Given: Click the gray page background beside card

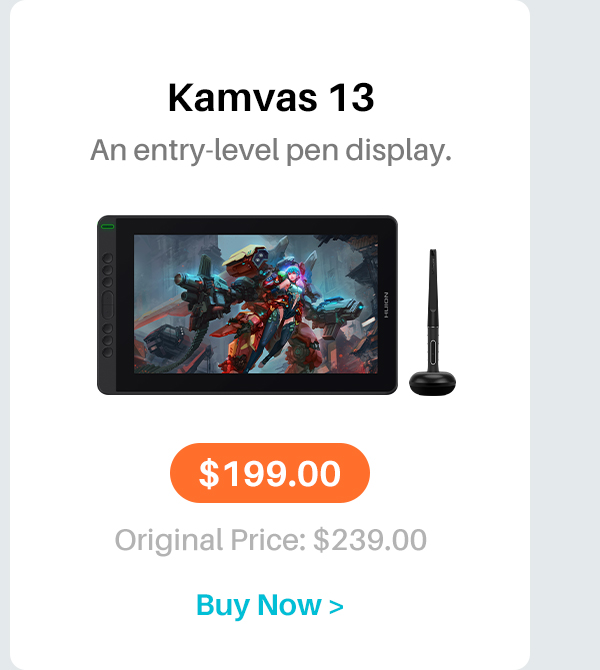Looking at the screenshot, I should coord(565,335).
